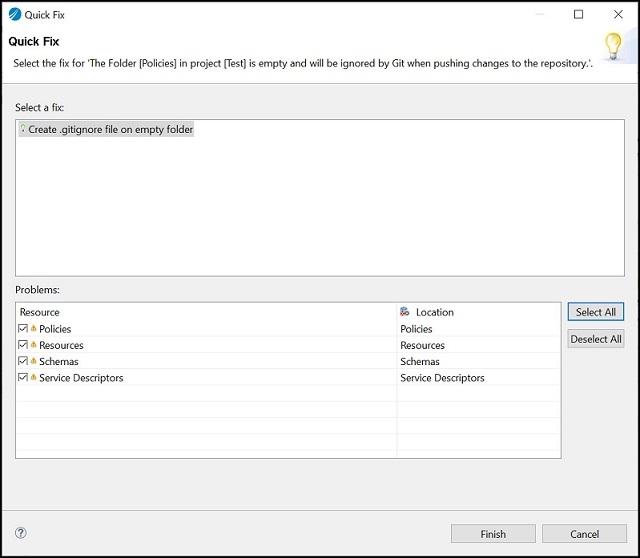Click the gitignore fix lightbulb icon
This screenshot has width=640, height=558.
[x=23, y=130]
